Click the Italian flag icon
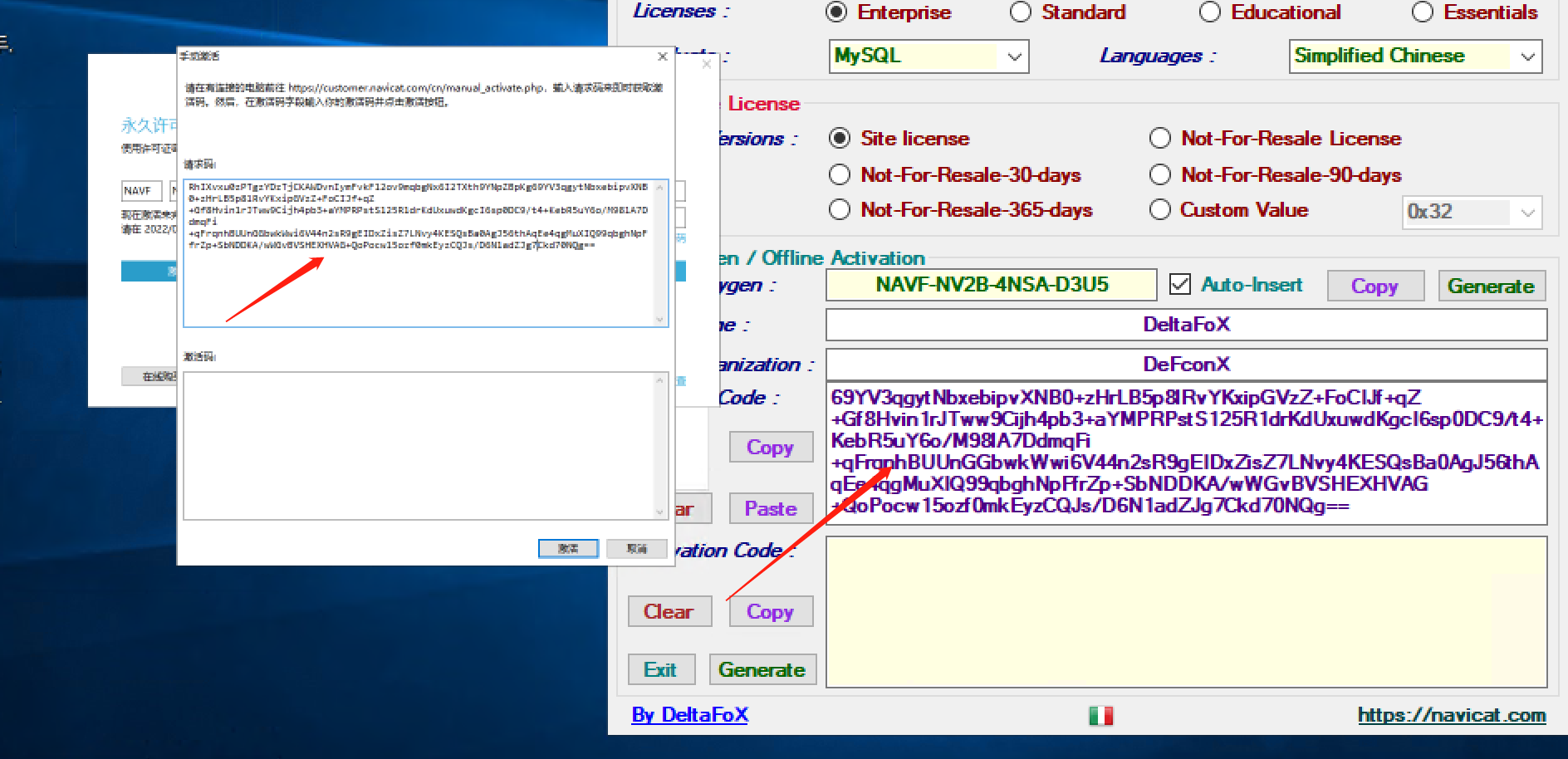The image size is (1568, 759). point(1100,715)
